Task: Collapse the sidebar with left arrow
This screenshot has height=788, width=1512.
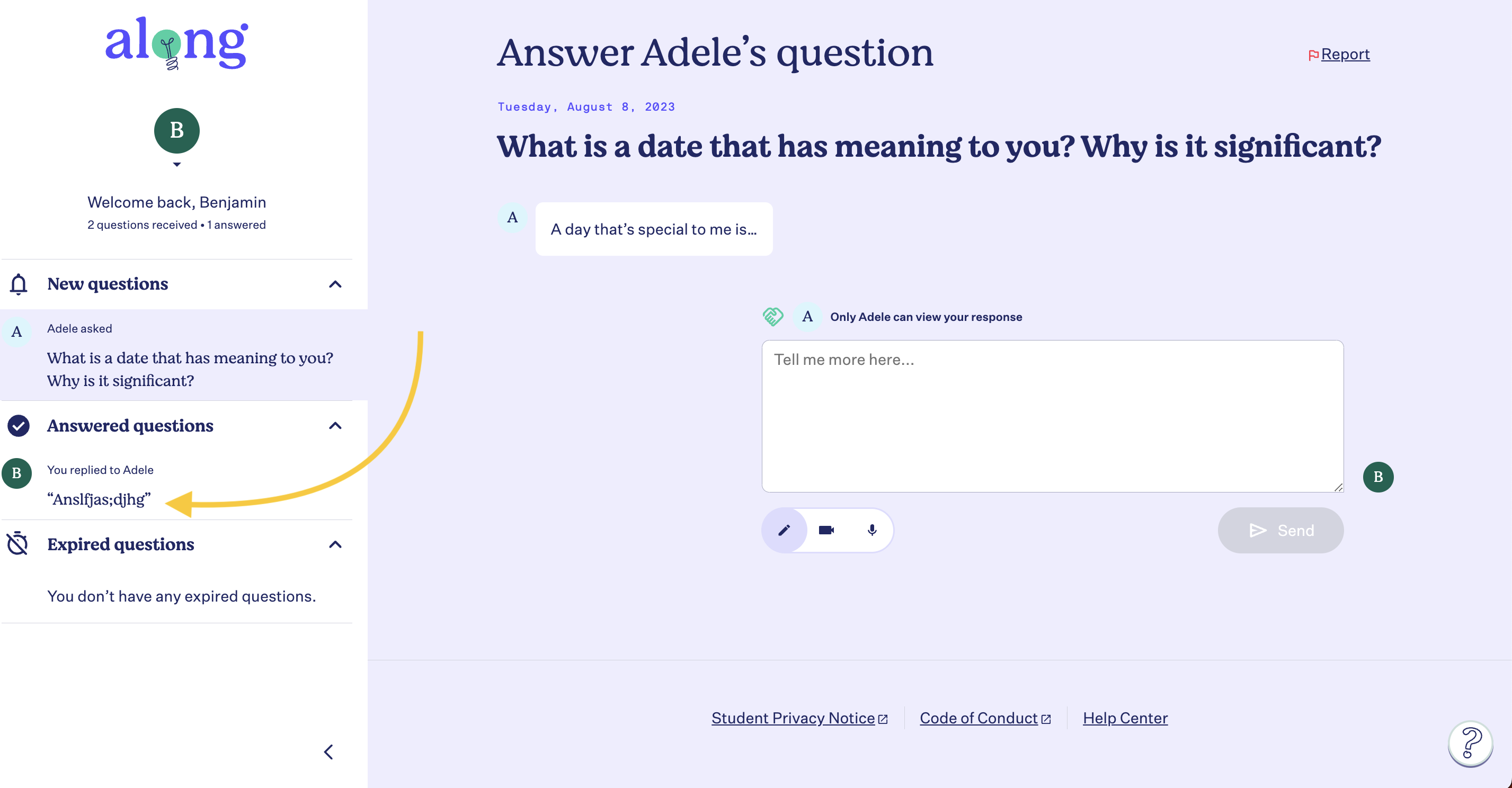Action: pos(328,751)
